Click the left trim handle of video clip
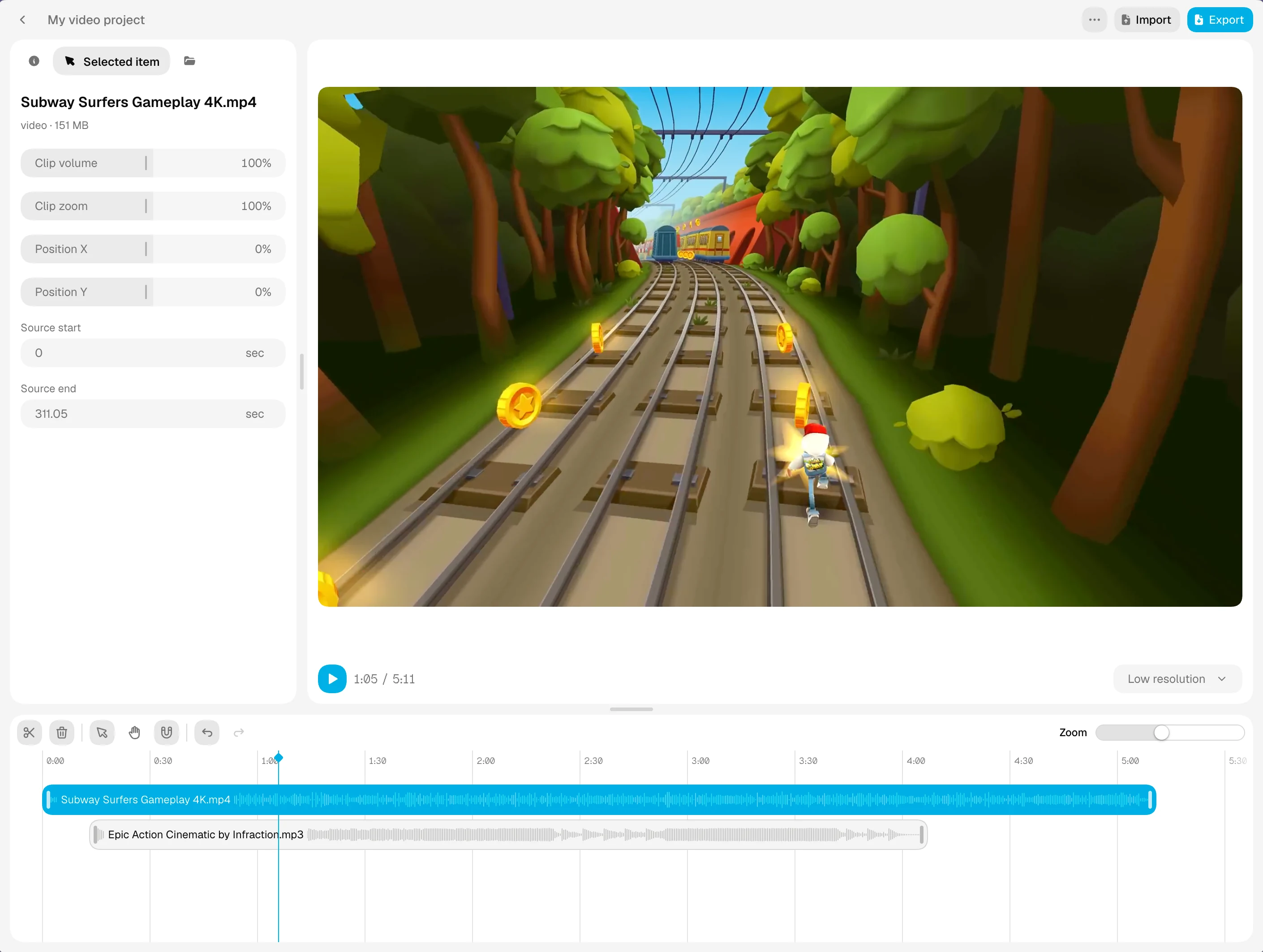Screen dimensions: 1263x952 point(48,800)
